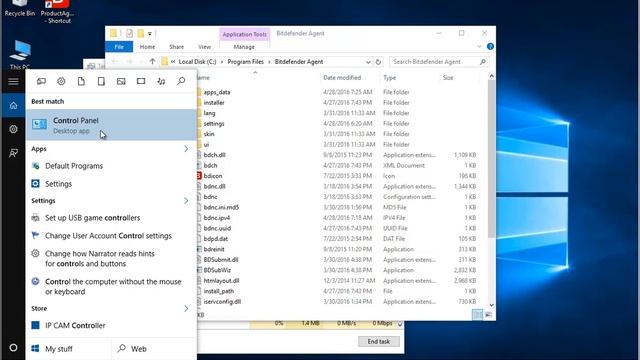Filter search results by documents icon
640x360 pixels.
(81, 81)
